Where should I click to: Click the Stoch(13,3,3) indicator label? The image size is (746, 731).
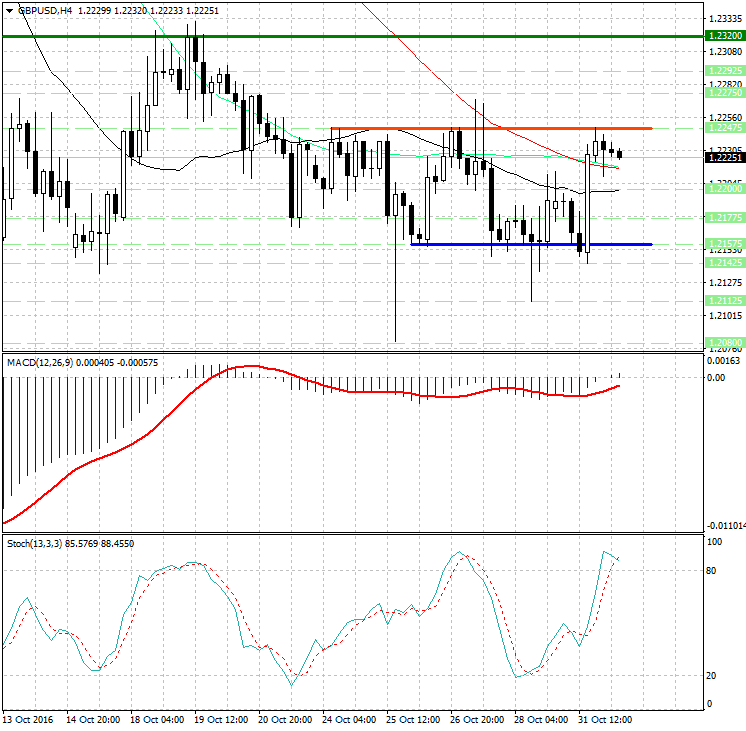[x=42, y=543]
